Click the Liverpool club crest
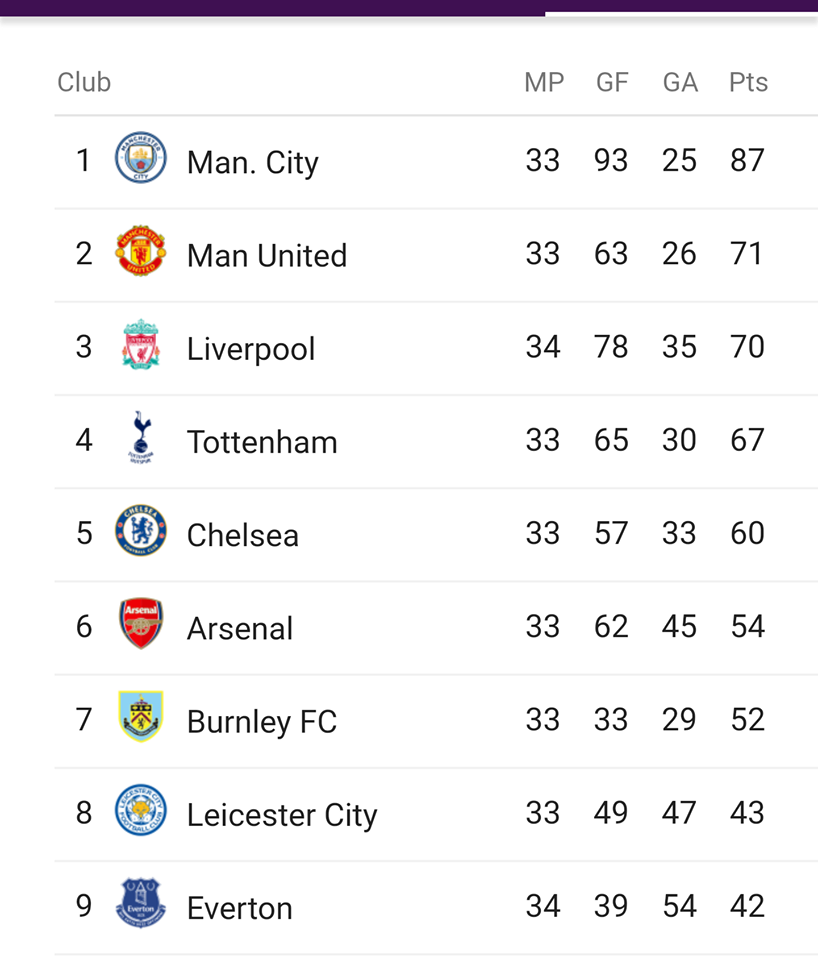This screenshot has height=960, width=818. point(141,344)
